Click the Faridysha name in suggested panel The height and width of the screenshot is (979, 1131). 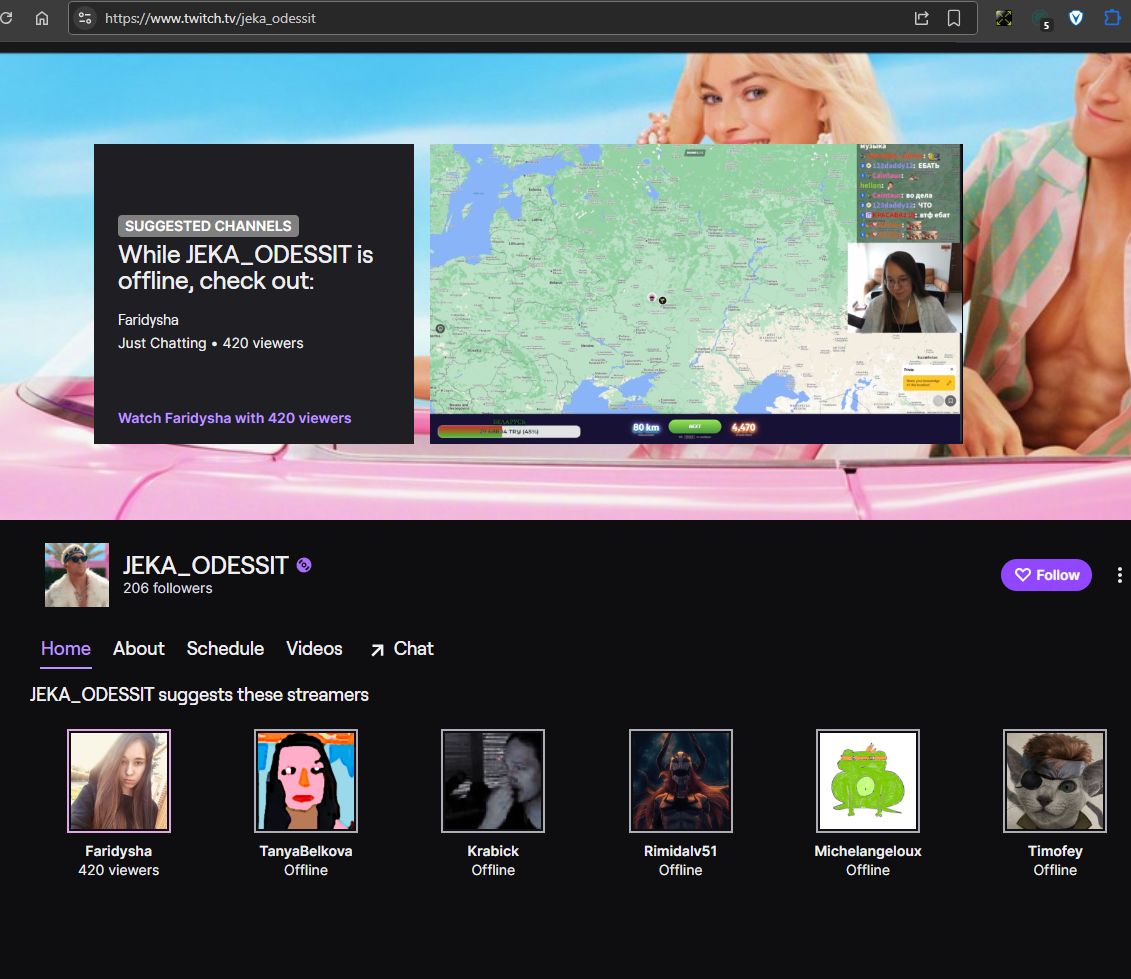(x=149, y=320)
